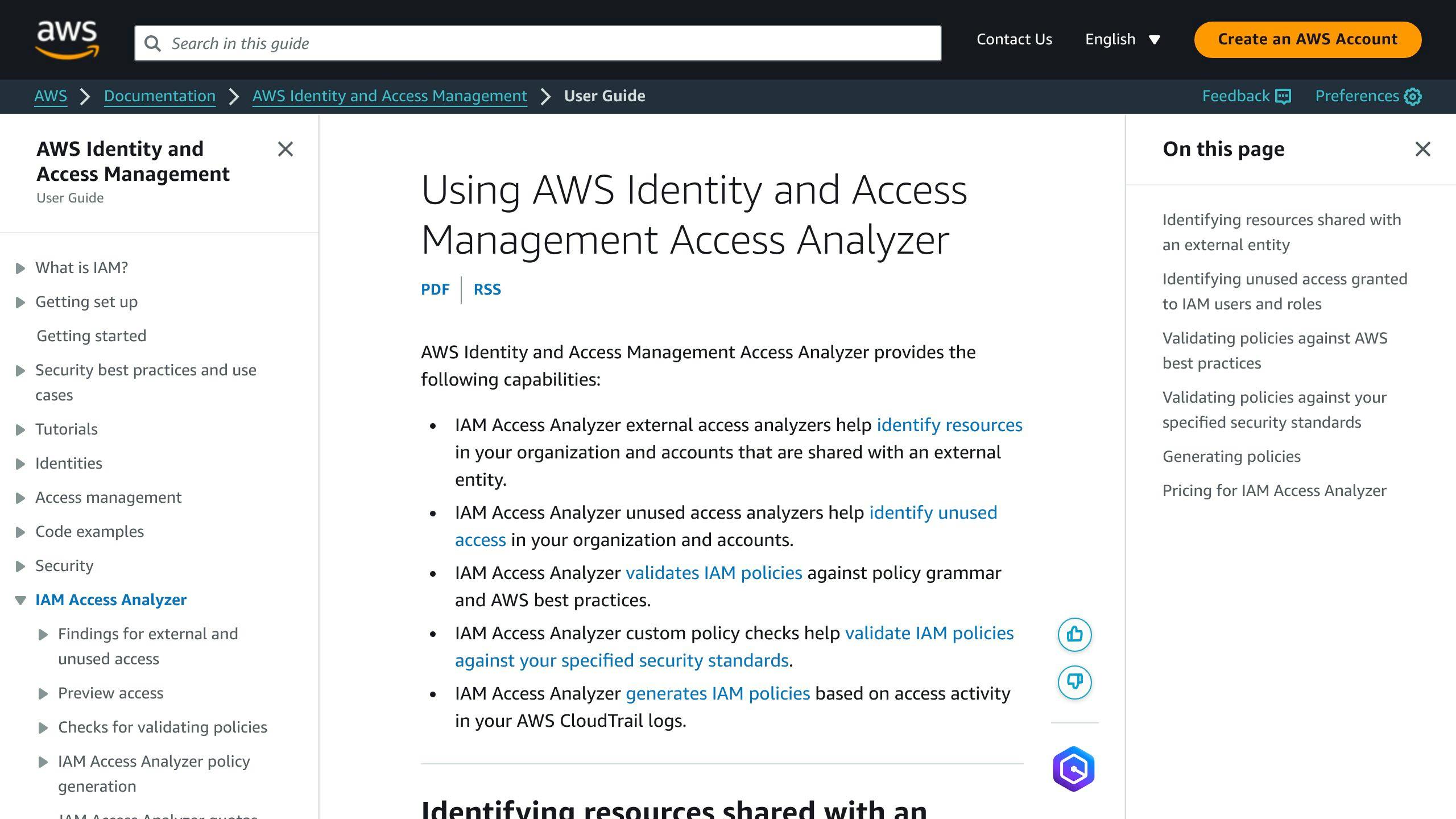Expand IAM Access Analyzer policy generation

(x=43, y=762)
